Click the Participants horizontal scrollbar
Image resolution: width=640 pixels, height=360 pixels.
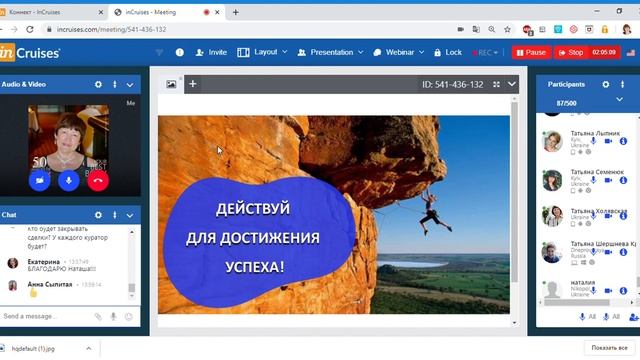click(x=577, y=302)
